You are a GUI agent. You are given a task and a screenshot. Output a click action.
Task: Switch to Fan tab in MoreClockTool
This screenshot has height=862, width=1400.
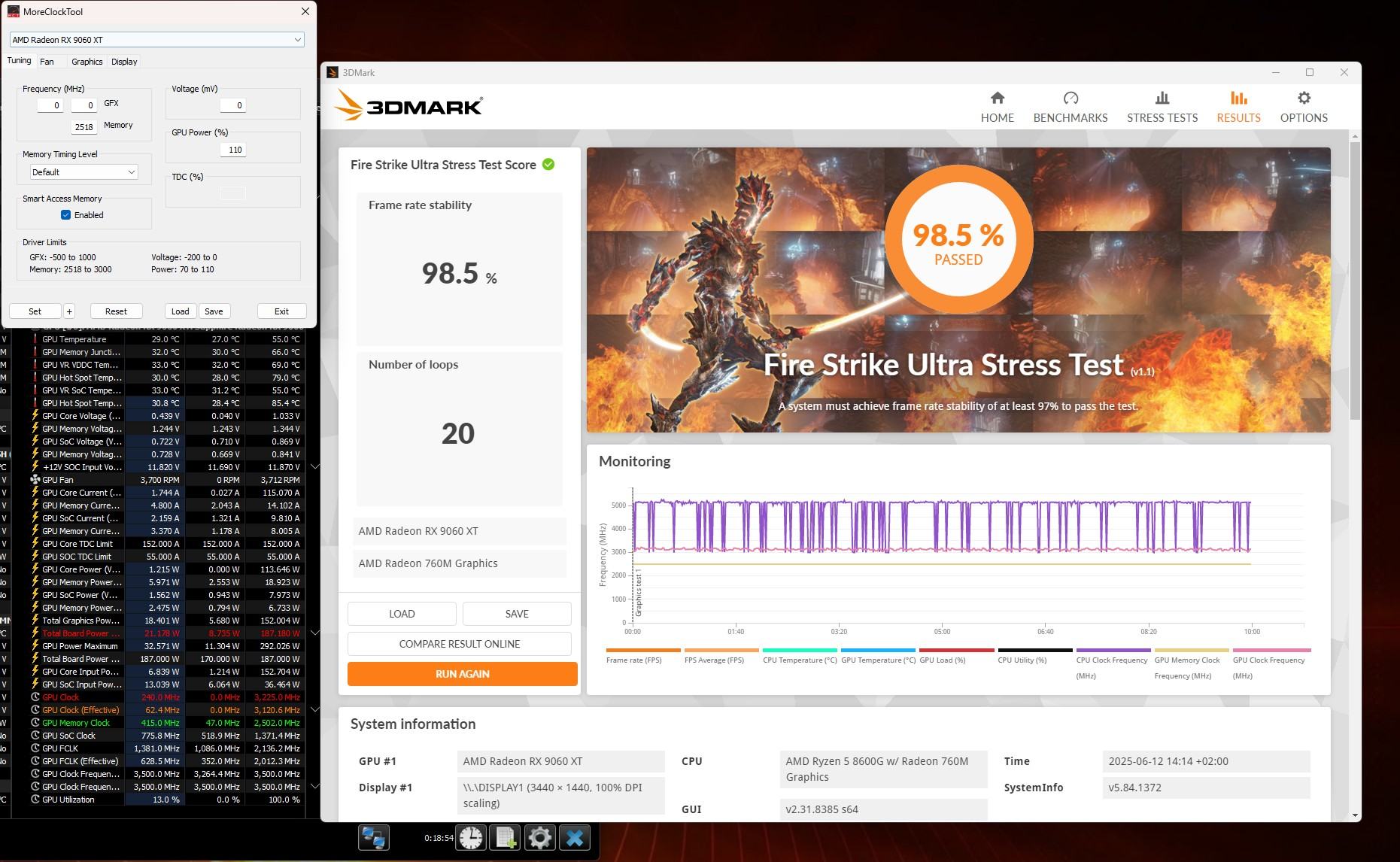47,62
